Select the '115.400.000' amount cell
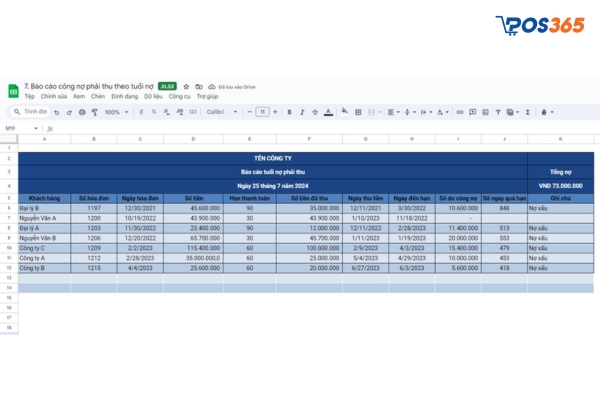This screenshot has height=400, width=600. 193,248
